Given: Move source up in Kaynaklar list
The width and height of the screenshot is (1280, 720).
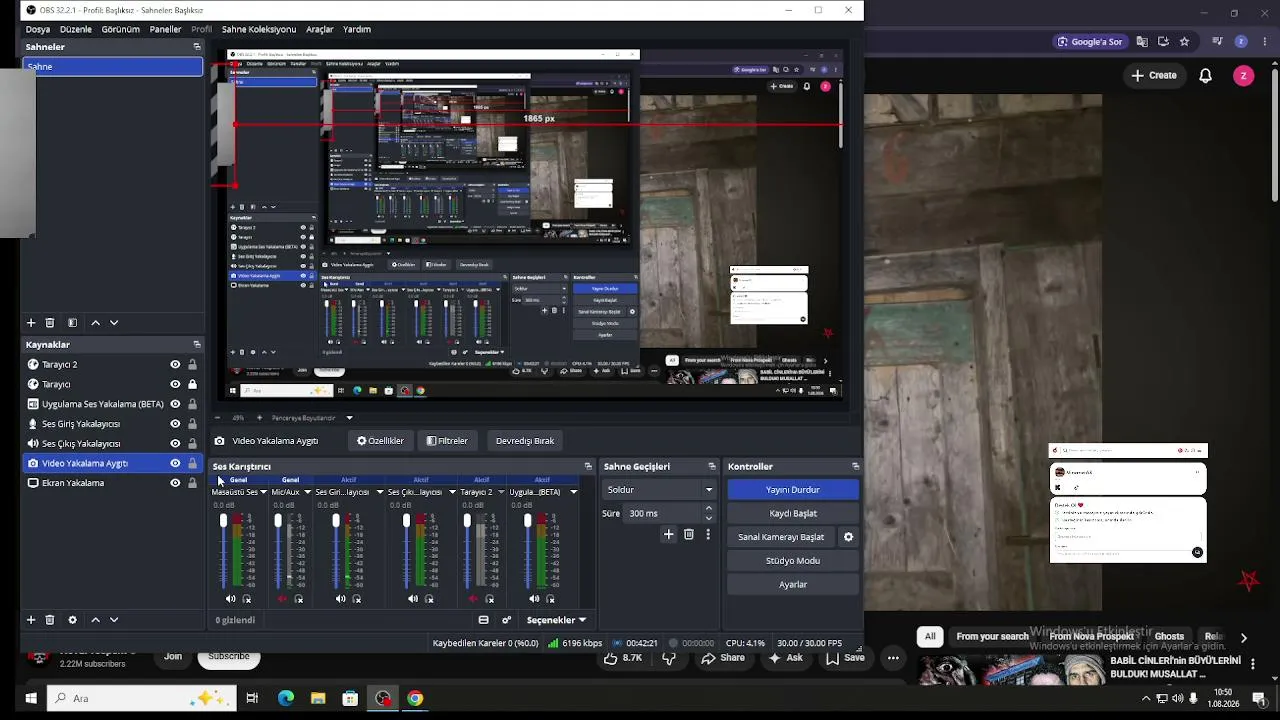Looking at the screenshot, I should 95,620.
